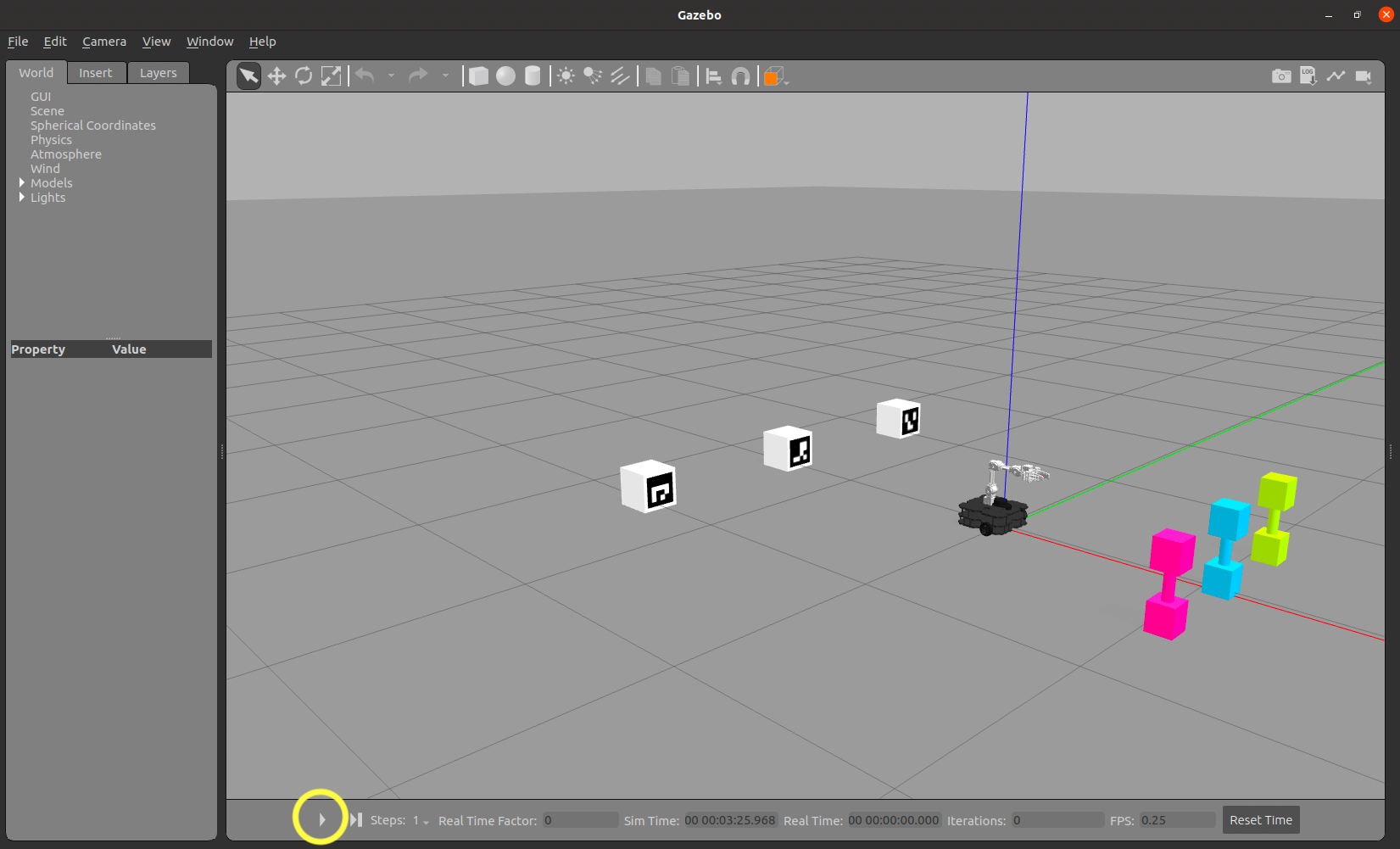Add a point light source

point(566,76)
